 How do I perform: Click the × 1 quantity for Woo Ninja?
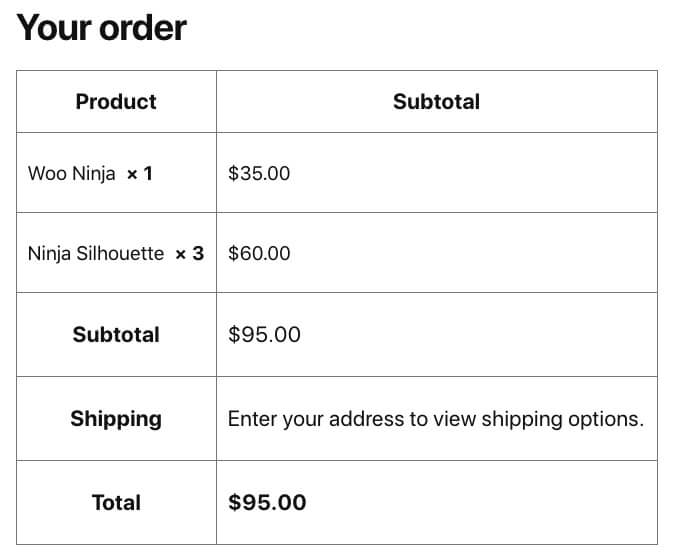(140, 174)
